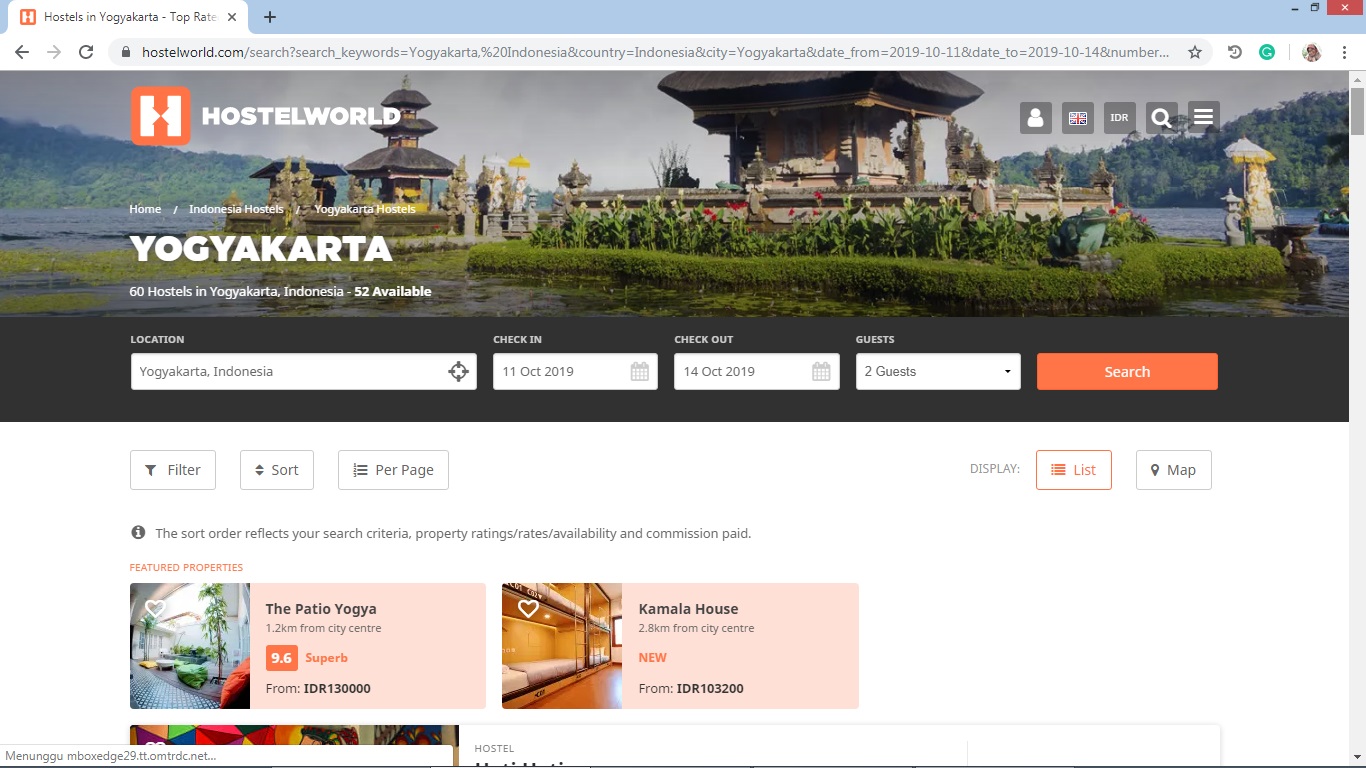
Task: Open the user account icon
Action: [x=1036, y=117]
